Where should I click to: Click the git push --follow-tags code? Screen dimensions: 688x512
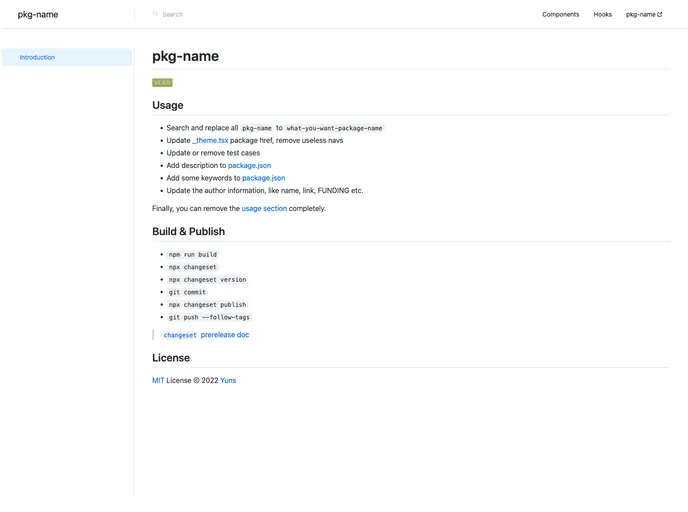point(209,317)
